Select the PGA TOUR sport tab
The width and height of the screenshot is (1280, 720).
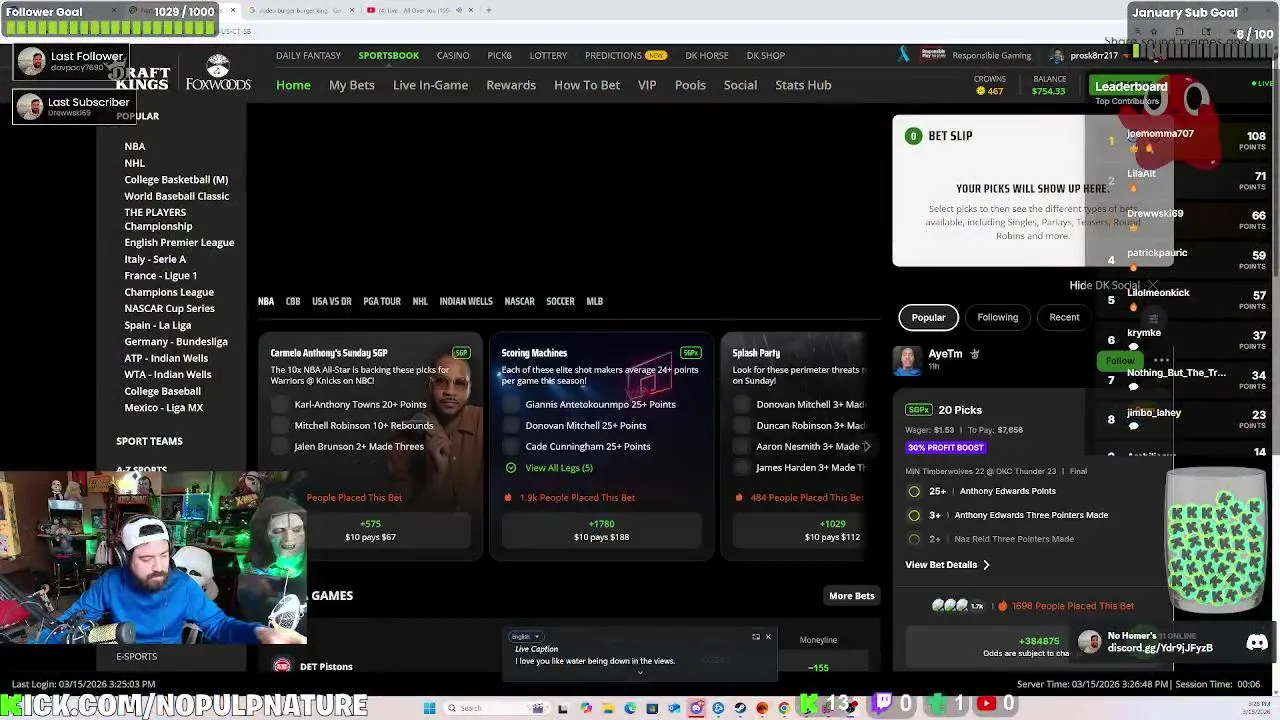pyautogui.click(x=382, y=301)
